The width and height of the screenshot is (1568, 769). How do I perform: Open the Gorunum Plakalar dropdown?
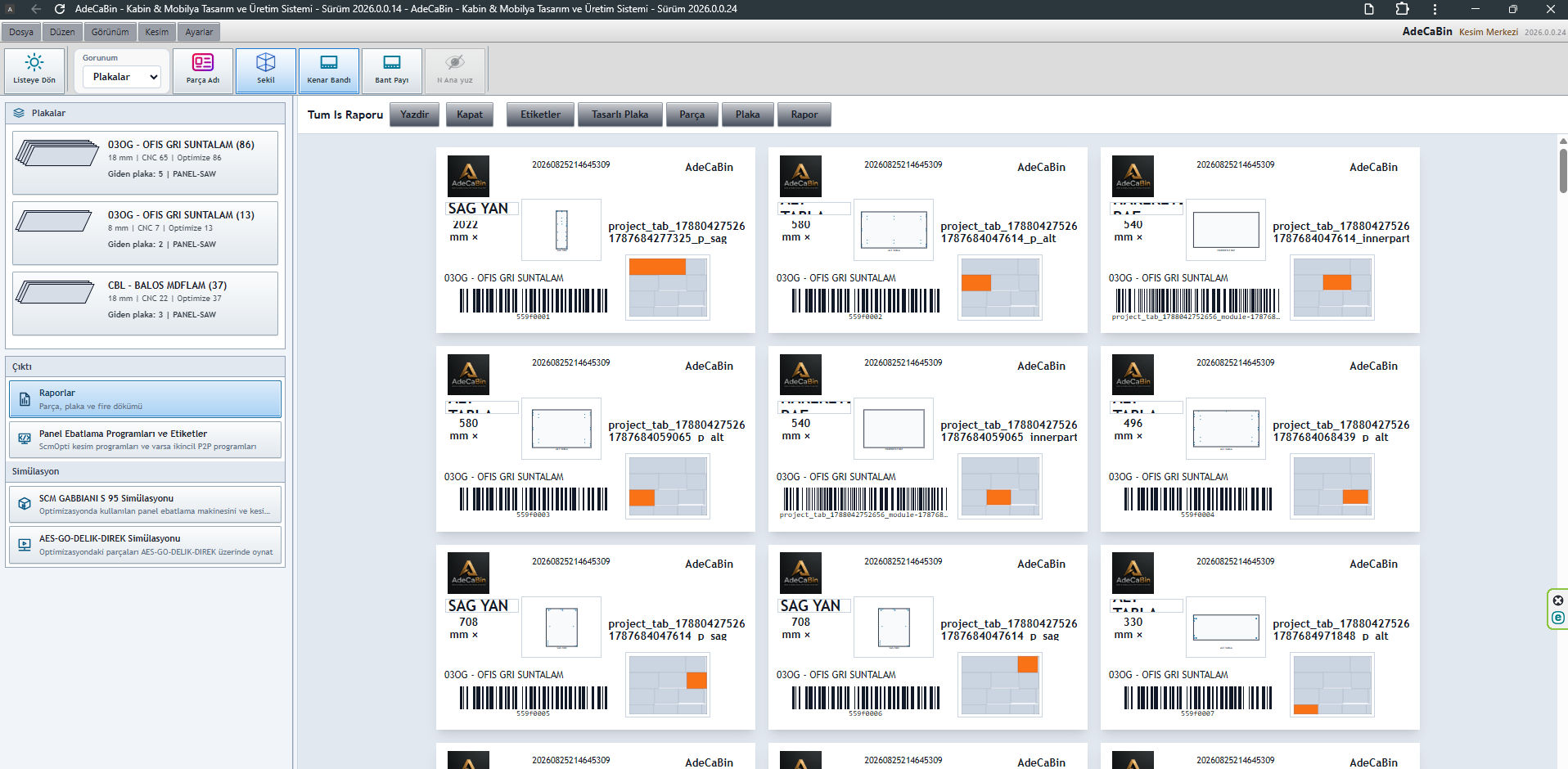122,77
